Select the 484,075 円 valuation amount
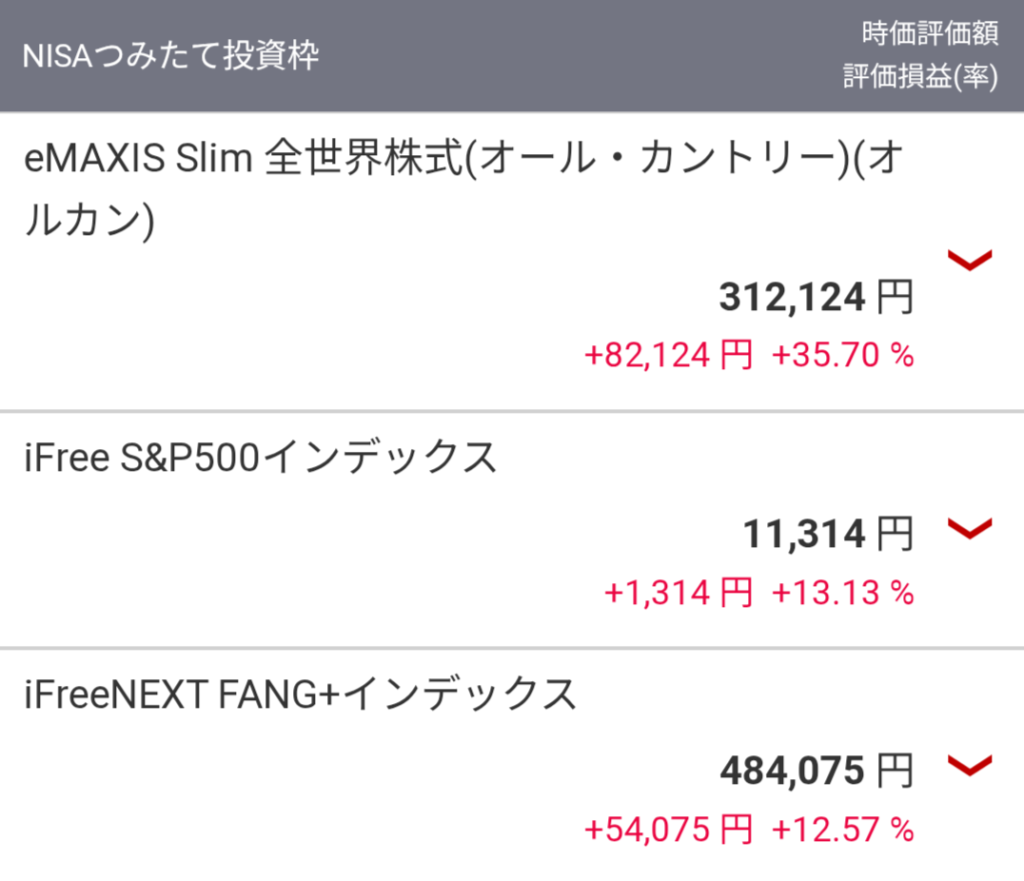 [816, 771]
